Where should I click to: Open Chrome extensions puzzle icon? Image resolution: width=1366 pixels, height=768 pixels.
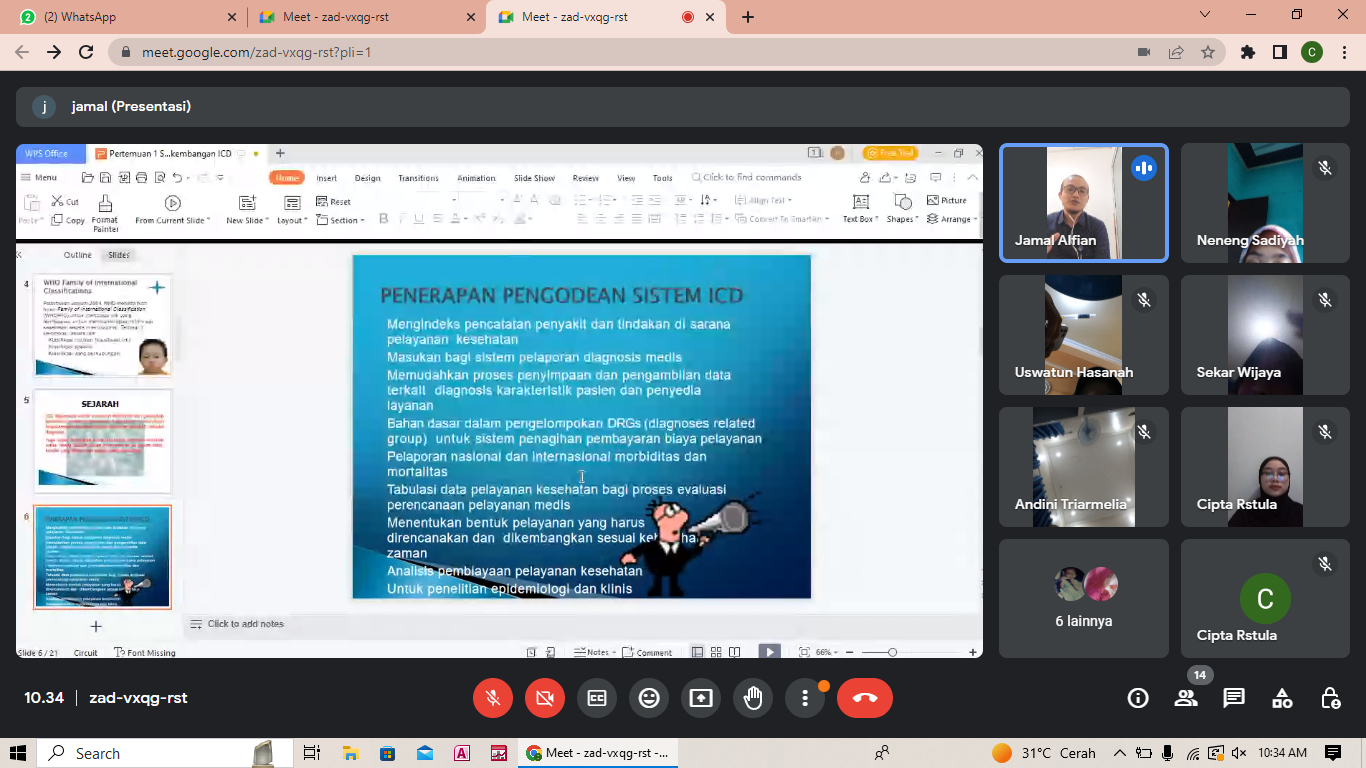pyautogui.click(x=1248, y=52)
